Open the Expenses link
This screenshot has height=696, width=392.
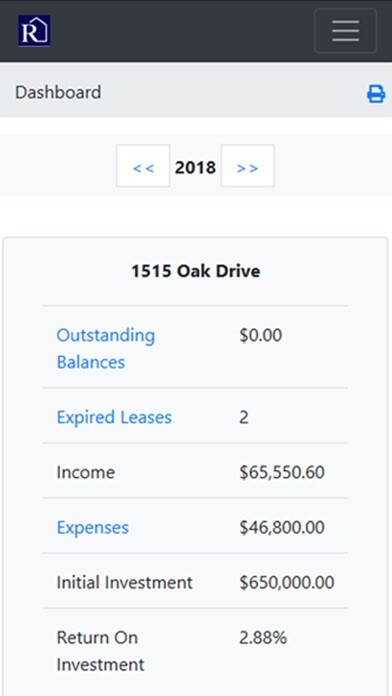[x=93, y=527]
